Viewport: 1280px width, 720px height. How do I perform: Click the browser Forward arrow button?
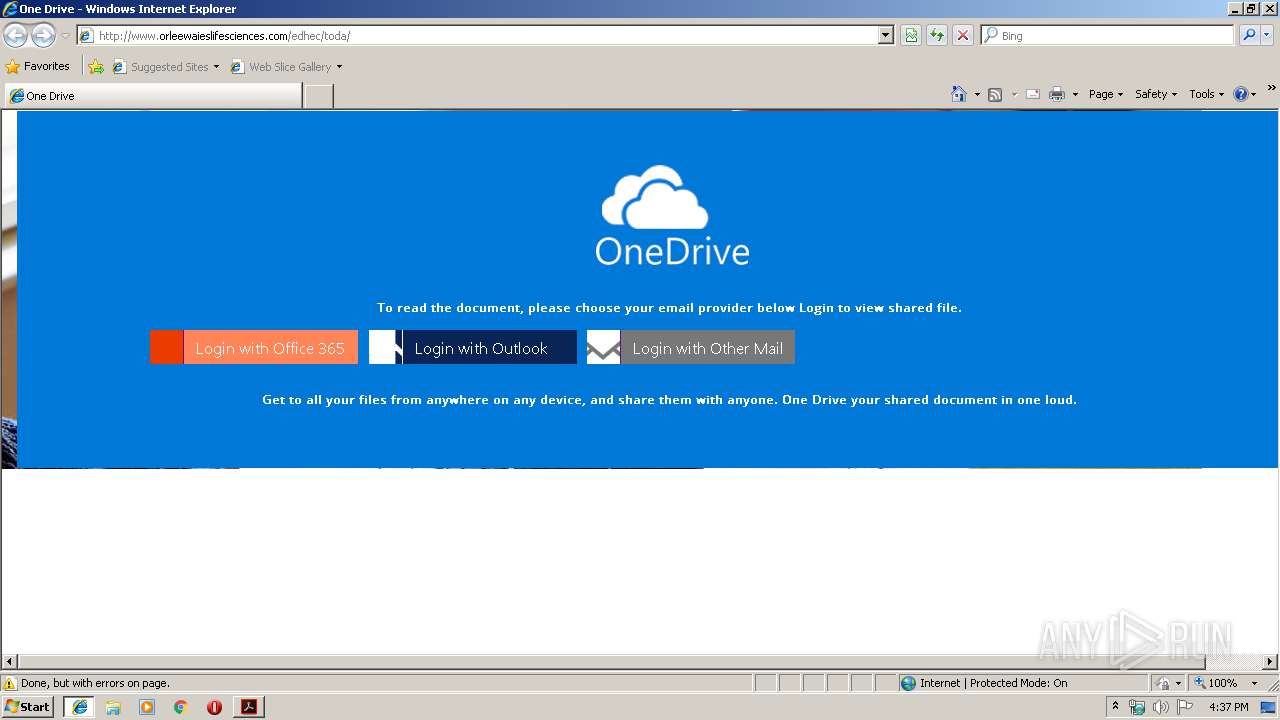pyautogui.click(x=43, y=36)
